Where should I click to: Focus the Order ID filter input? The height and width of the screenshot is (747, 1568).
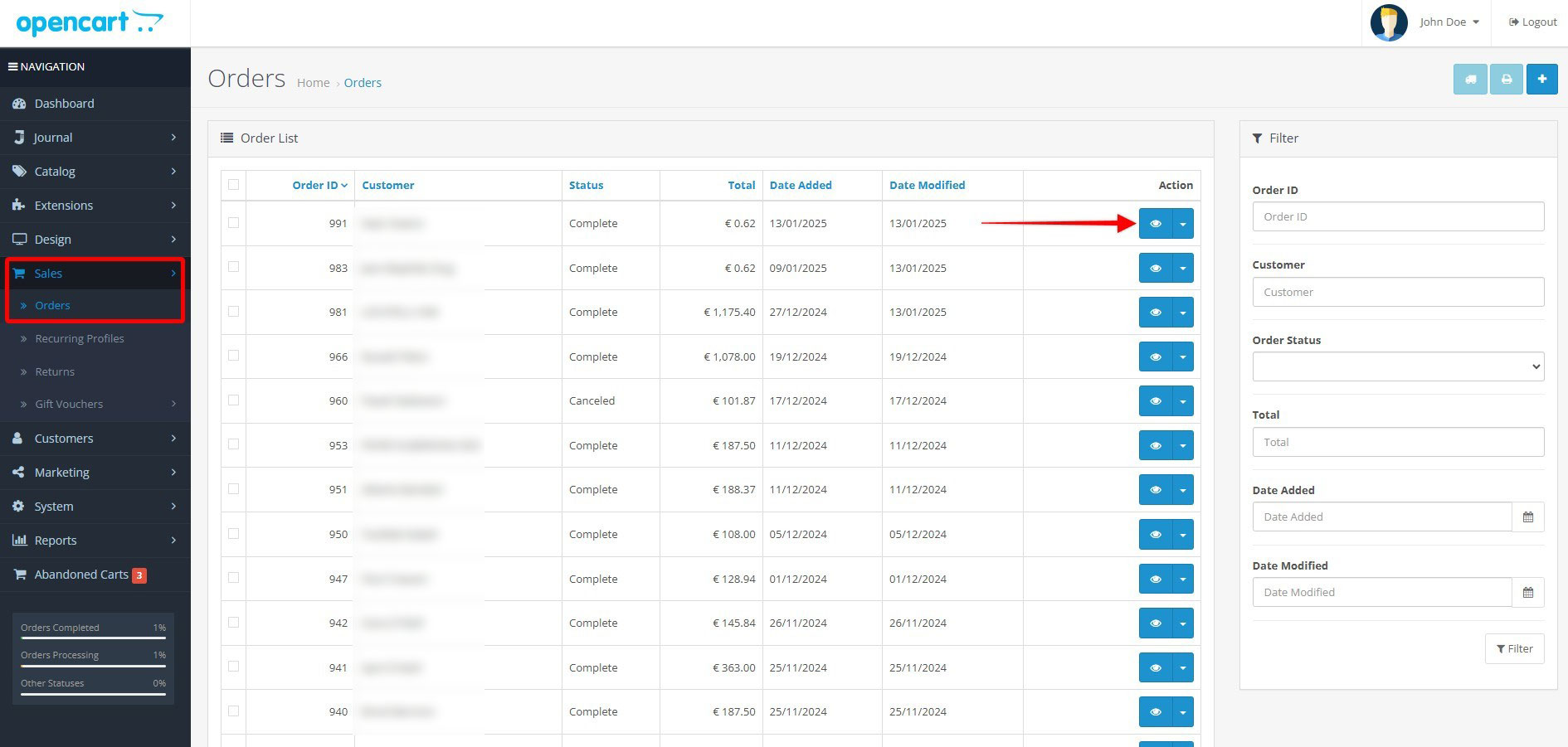point(1398,217)
